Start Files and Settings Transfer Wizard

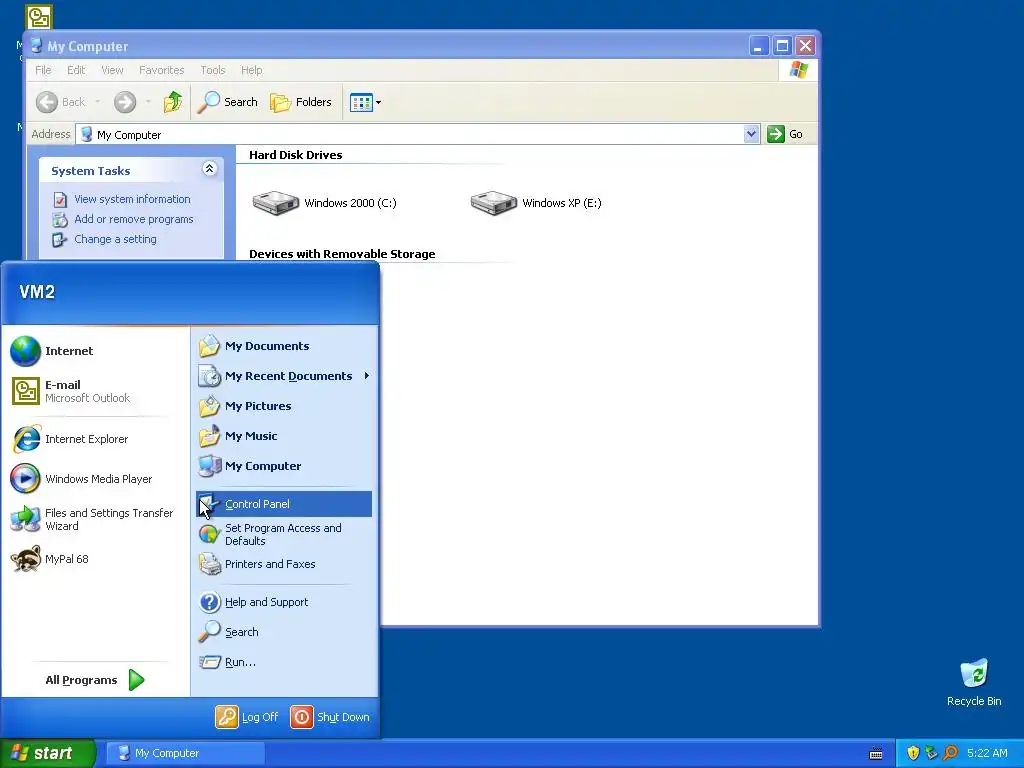tap(92, 519)
